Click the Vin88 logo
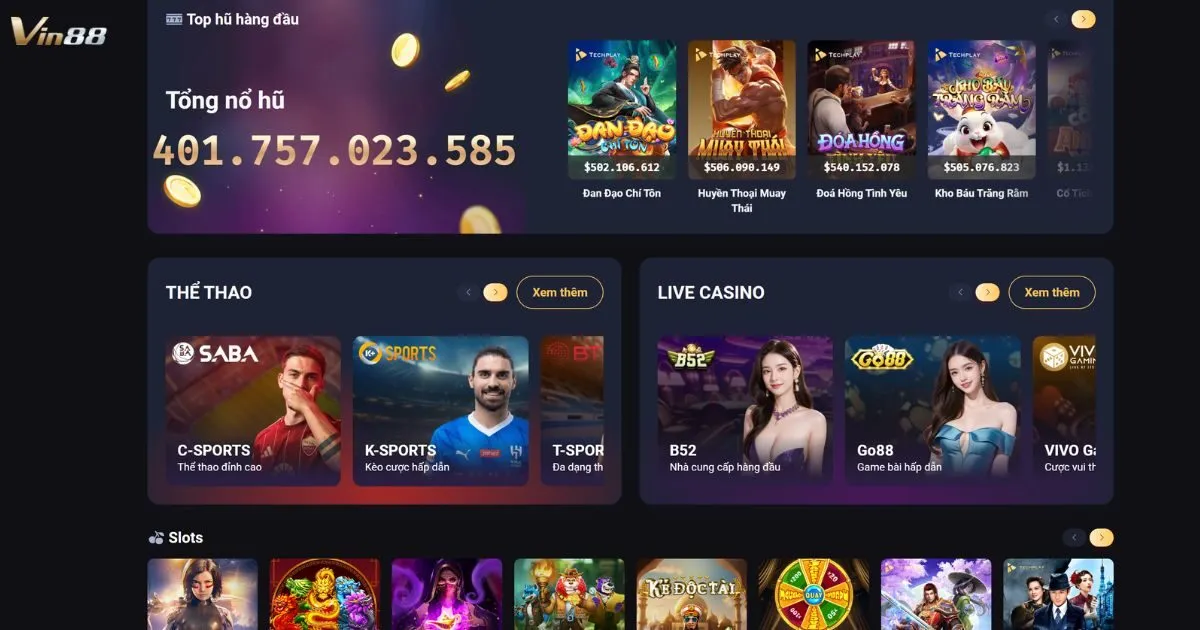 click(58, 31)
